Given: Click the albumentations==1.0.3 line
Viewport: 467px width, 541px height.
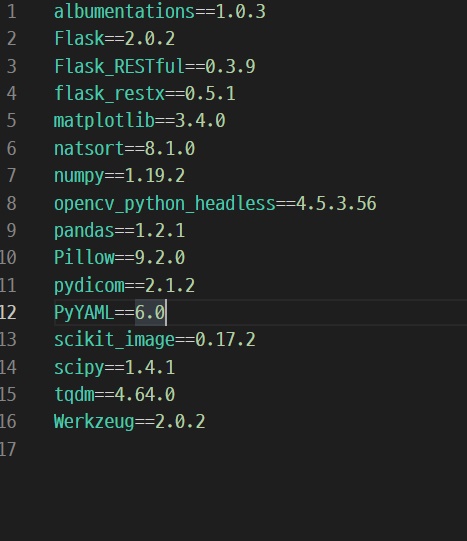Looking at the screenshot, I should [160, 12].
